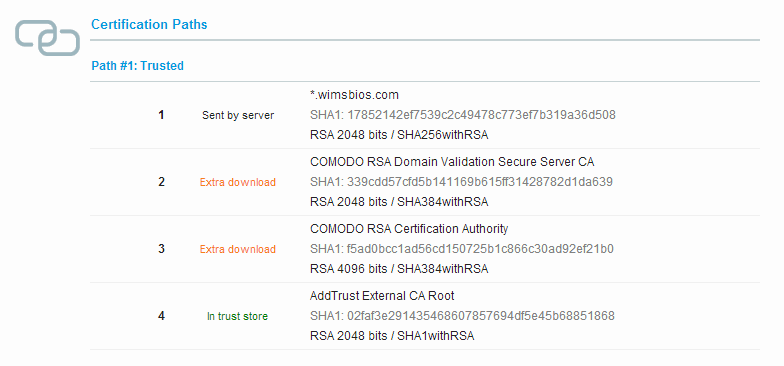Select the AddTrust External CA Root entry
Viewport: 784px width, 366px height.
point(382,296)
